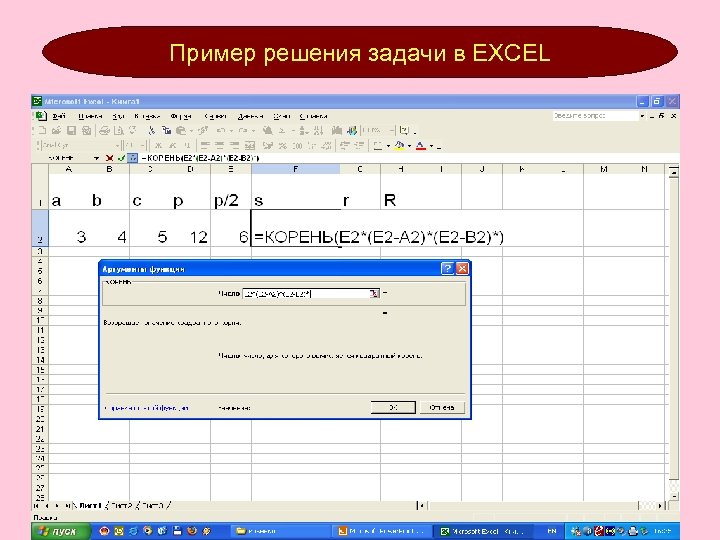Select column F header

(x=295, y=169)
